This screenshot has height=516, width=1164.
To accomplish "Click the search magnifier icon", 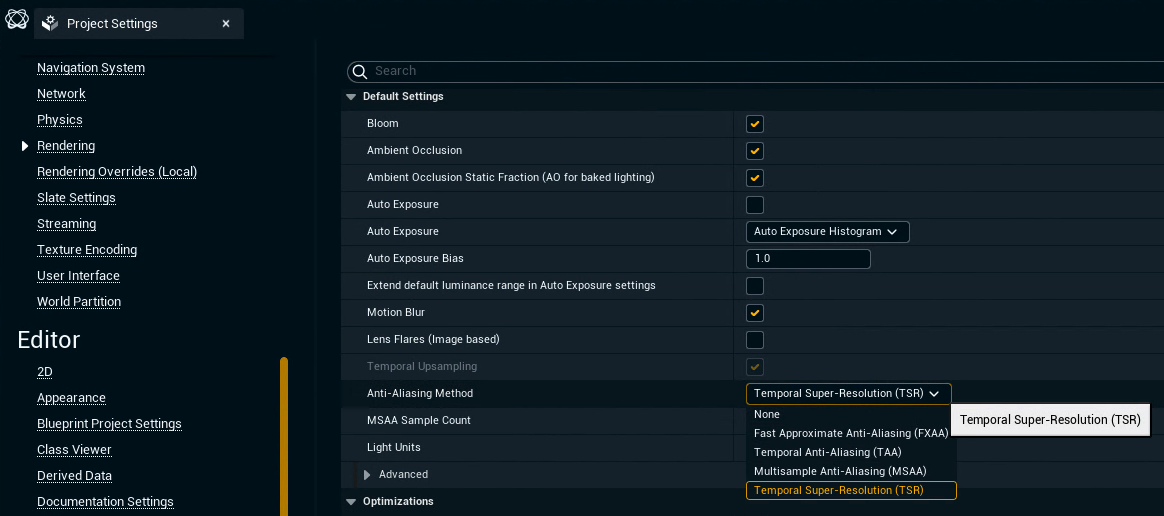I will coord(360,72).
